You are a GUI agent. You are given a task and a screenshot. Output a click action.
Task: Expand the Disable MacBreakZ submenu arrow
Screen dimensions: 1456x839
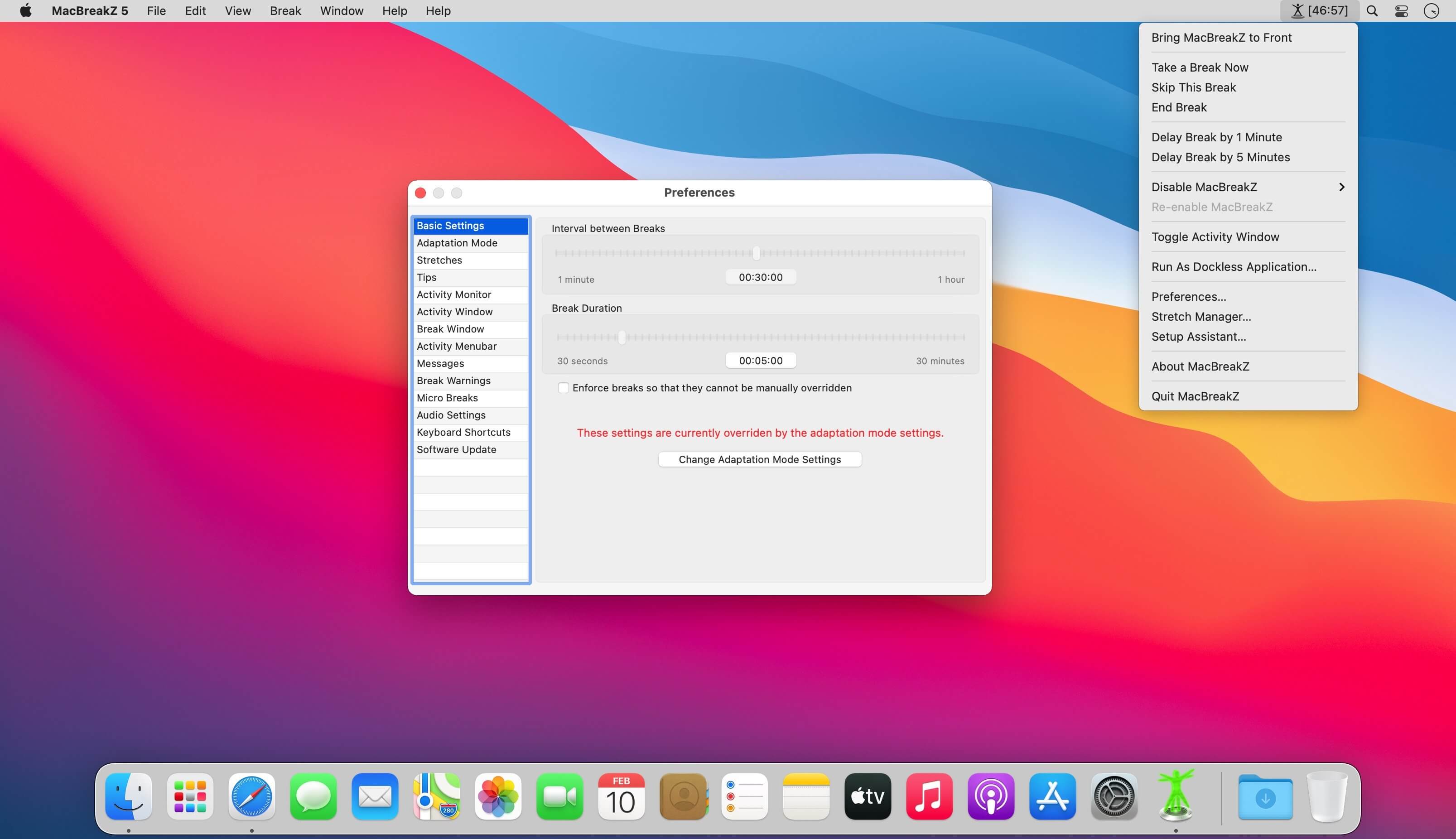pyautogui.click(x=1342, y=187)
